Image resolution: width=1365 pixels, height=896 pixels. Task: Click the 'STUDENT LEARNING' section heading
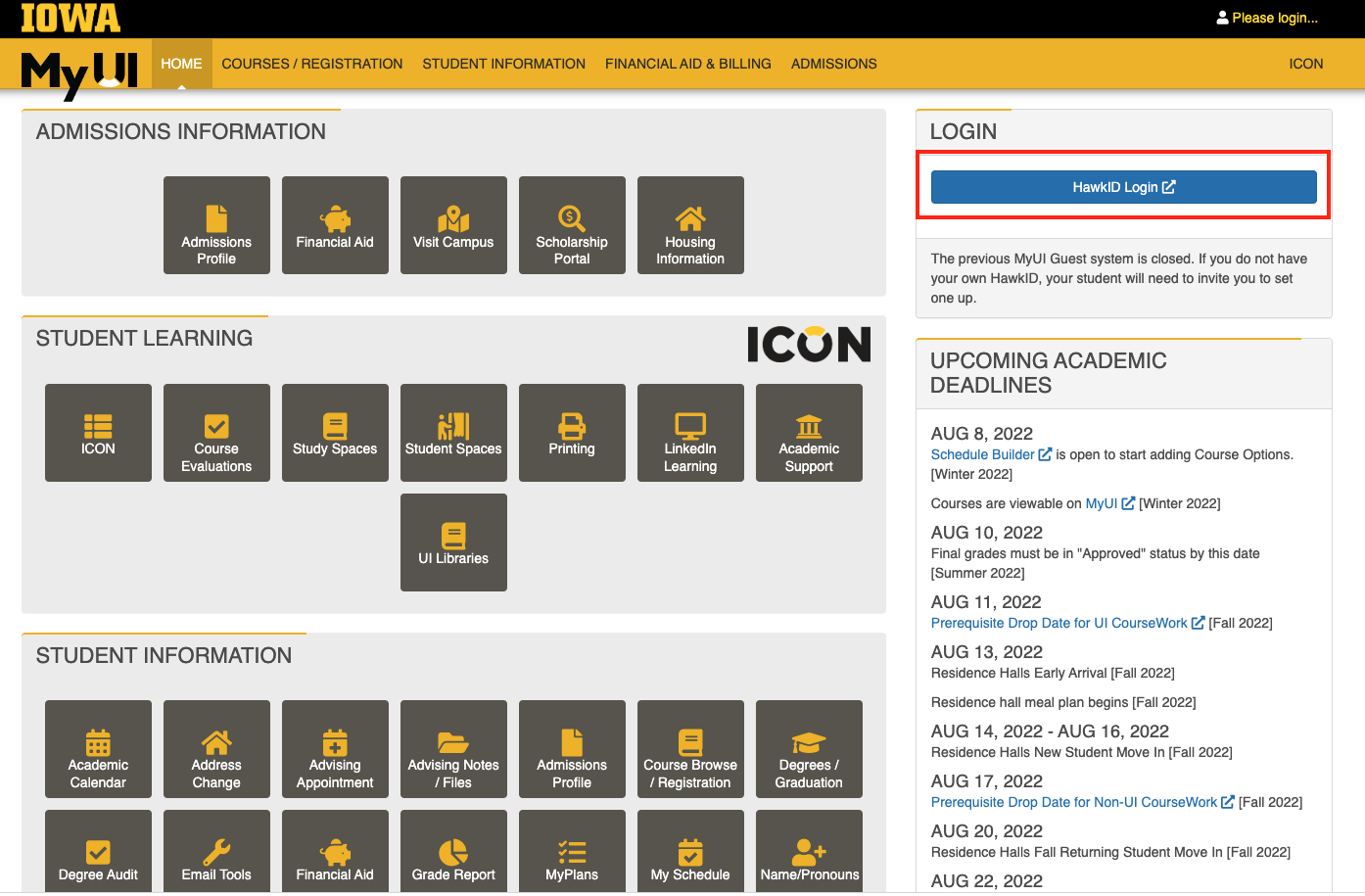[144, 339]
